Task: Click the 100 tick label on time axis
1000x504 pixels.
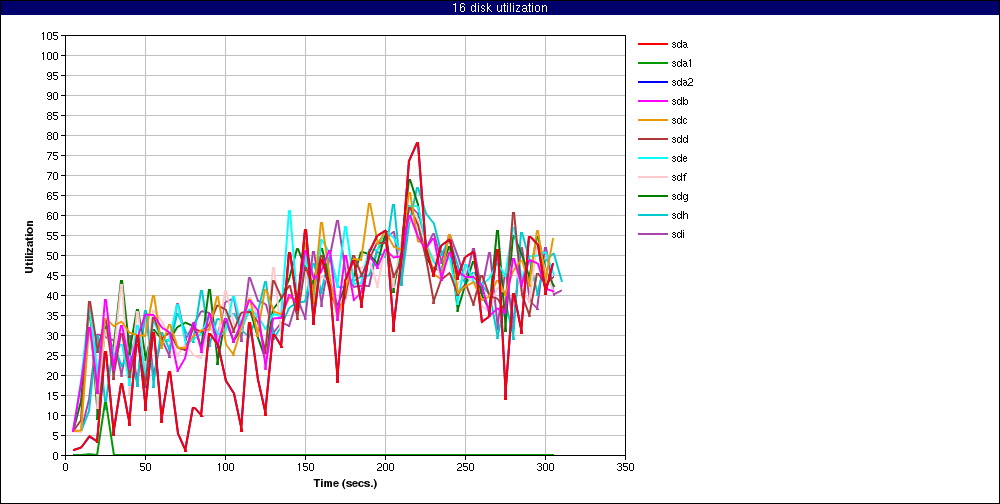Action: pos(225,466)
